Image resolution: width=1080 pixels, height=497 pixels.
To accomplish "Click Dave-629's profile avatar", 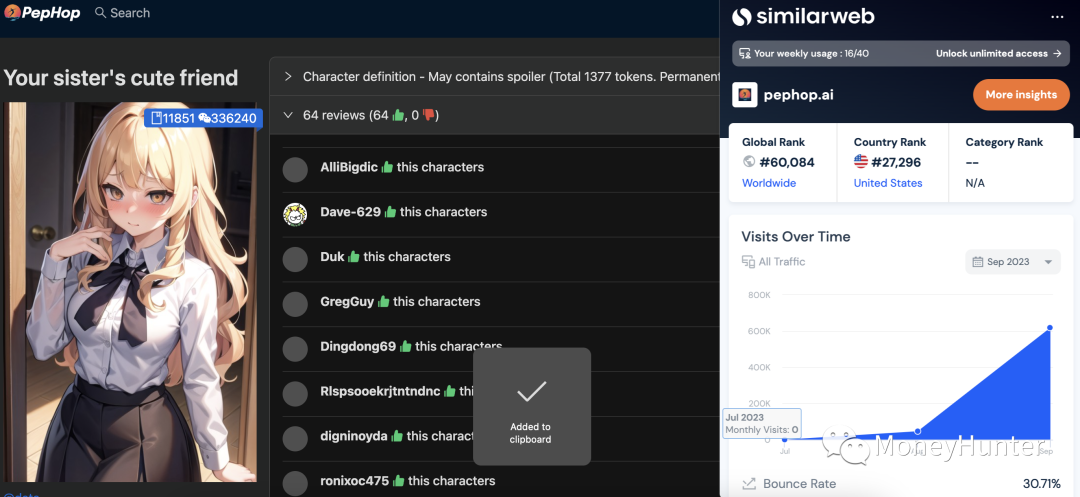I will tap(295, 214).
